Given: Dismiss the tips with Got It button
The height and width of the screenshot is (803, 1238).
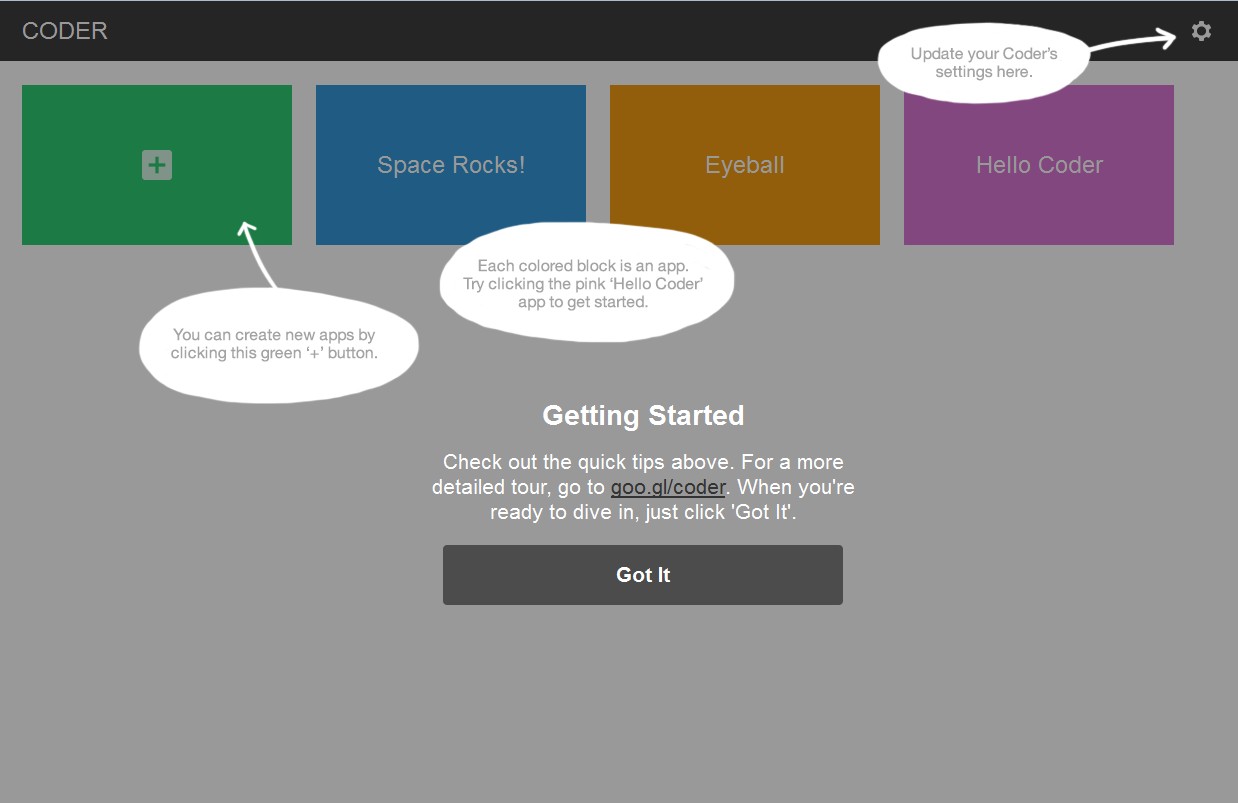Looking at the screenshot, I should click(643, 575).
